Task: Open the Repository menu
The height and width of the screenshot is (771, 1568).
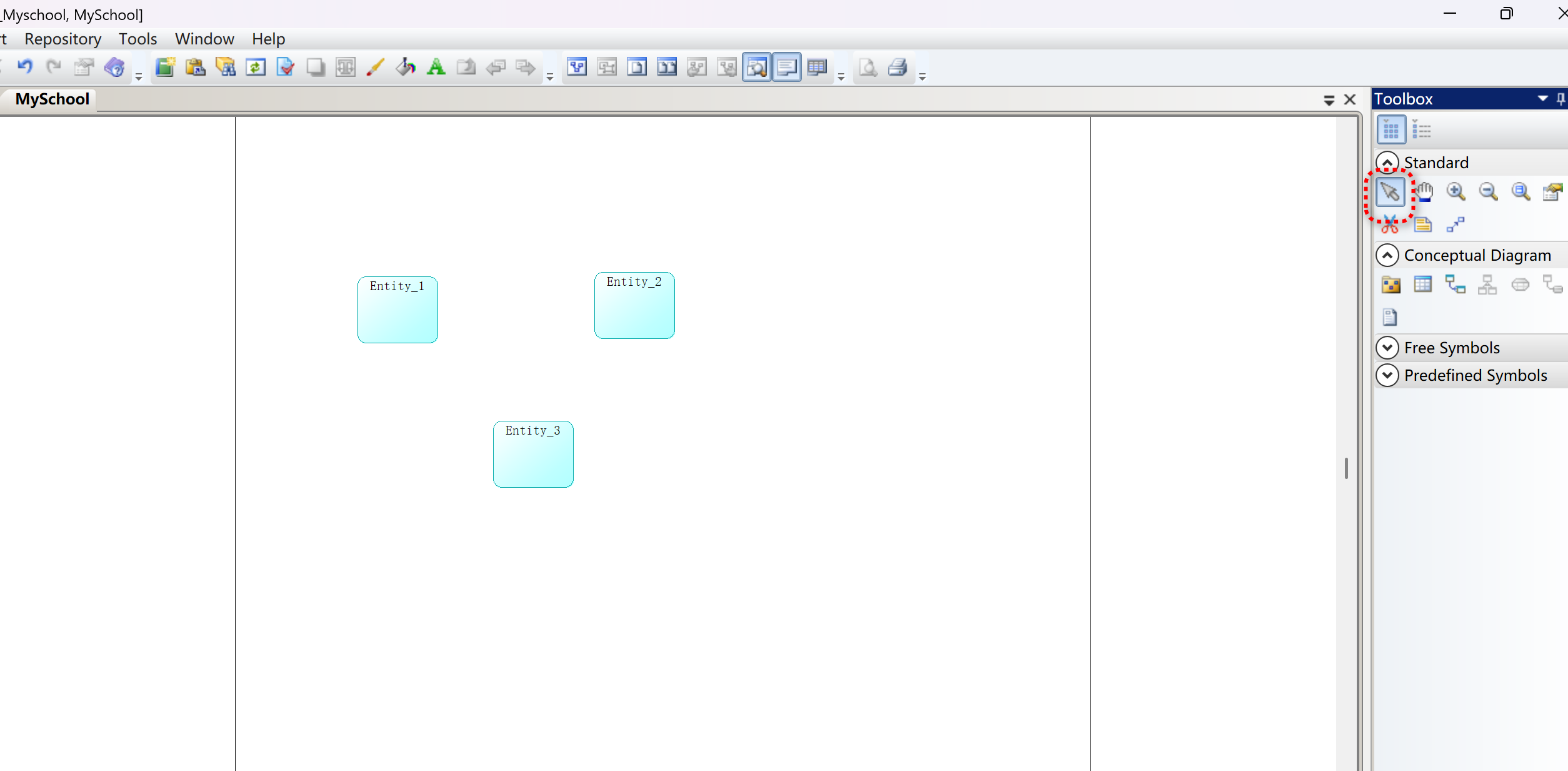Action: click(x=62, y=39)
